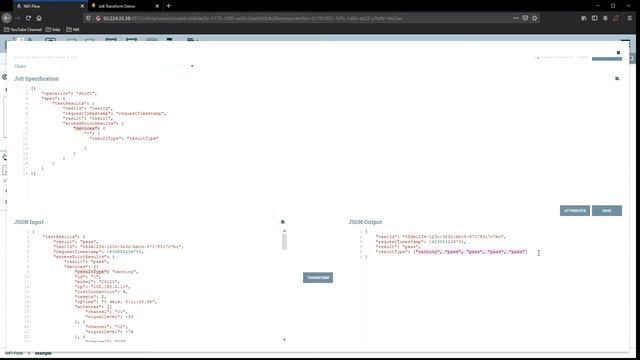640x360 pixels.
Task: Click the "requestTimestamp" line in JSON Output
Action: [x=420, y=242]
